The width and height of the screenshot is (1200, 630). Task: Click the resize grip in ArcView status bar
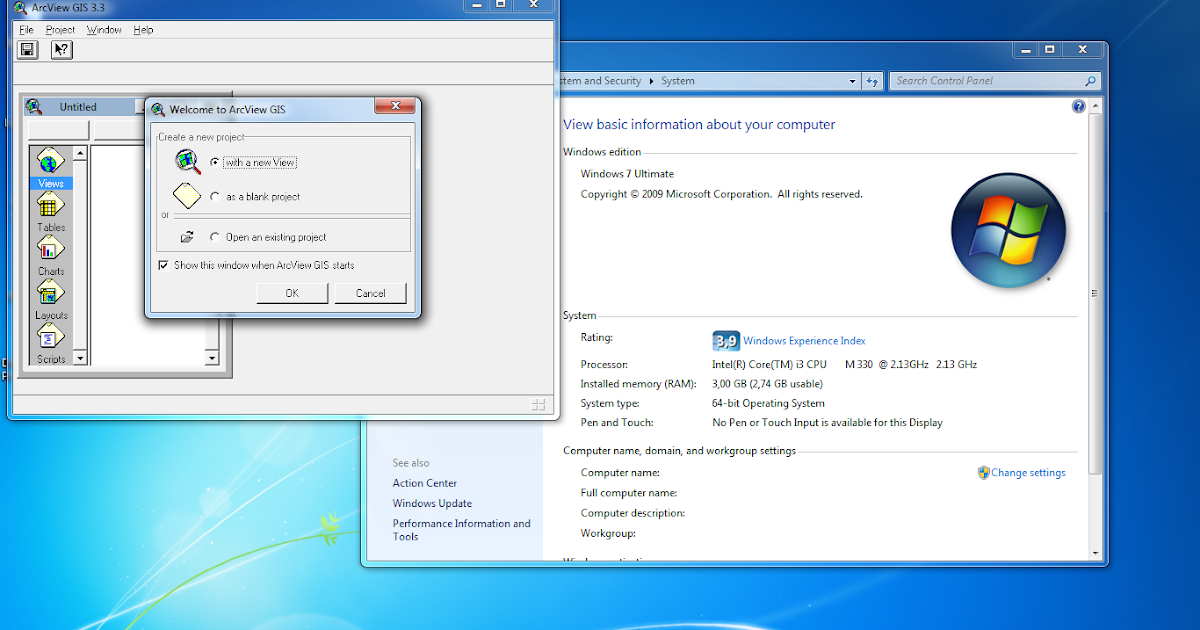pos(538,404)
